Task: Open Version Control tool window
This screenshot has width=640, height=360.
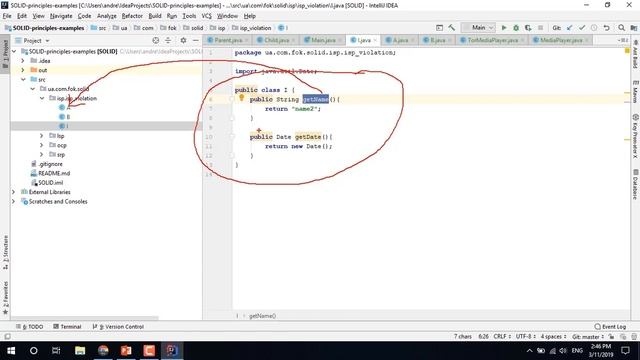Action: click(x=118, y=327)
